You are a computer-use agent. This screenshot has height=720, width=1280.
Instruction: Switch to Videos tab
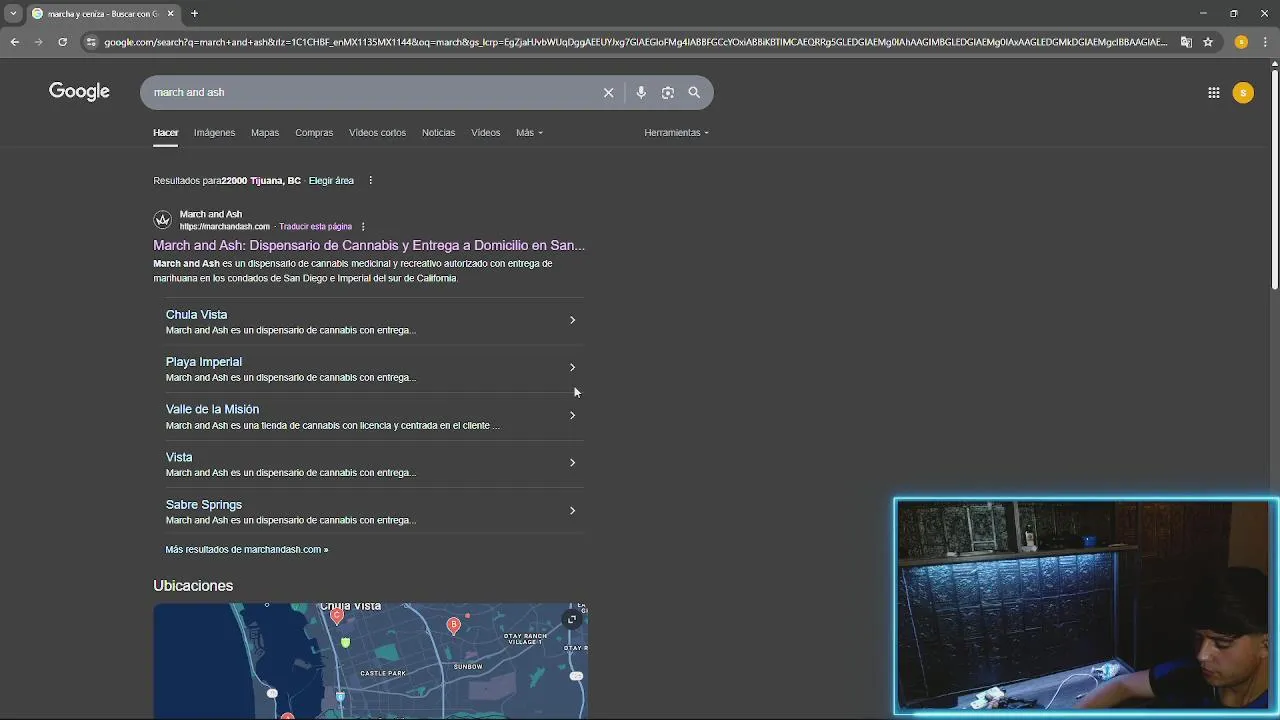[486, 132]
